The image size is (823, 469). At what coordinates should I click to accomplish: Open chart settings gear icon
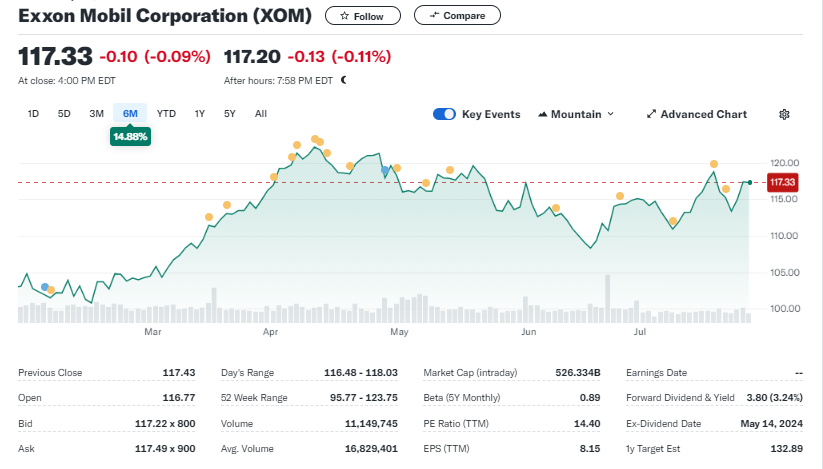pyautogui.click(x=784, y=114)
